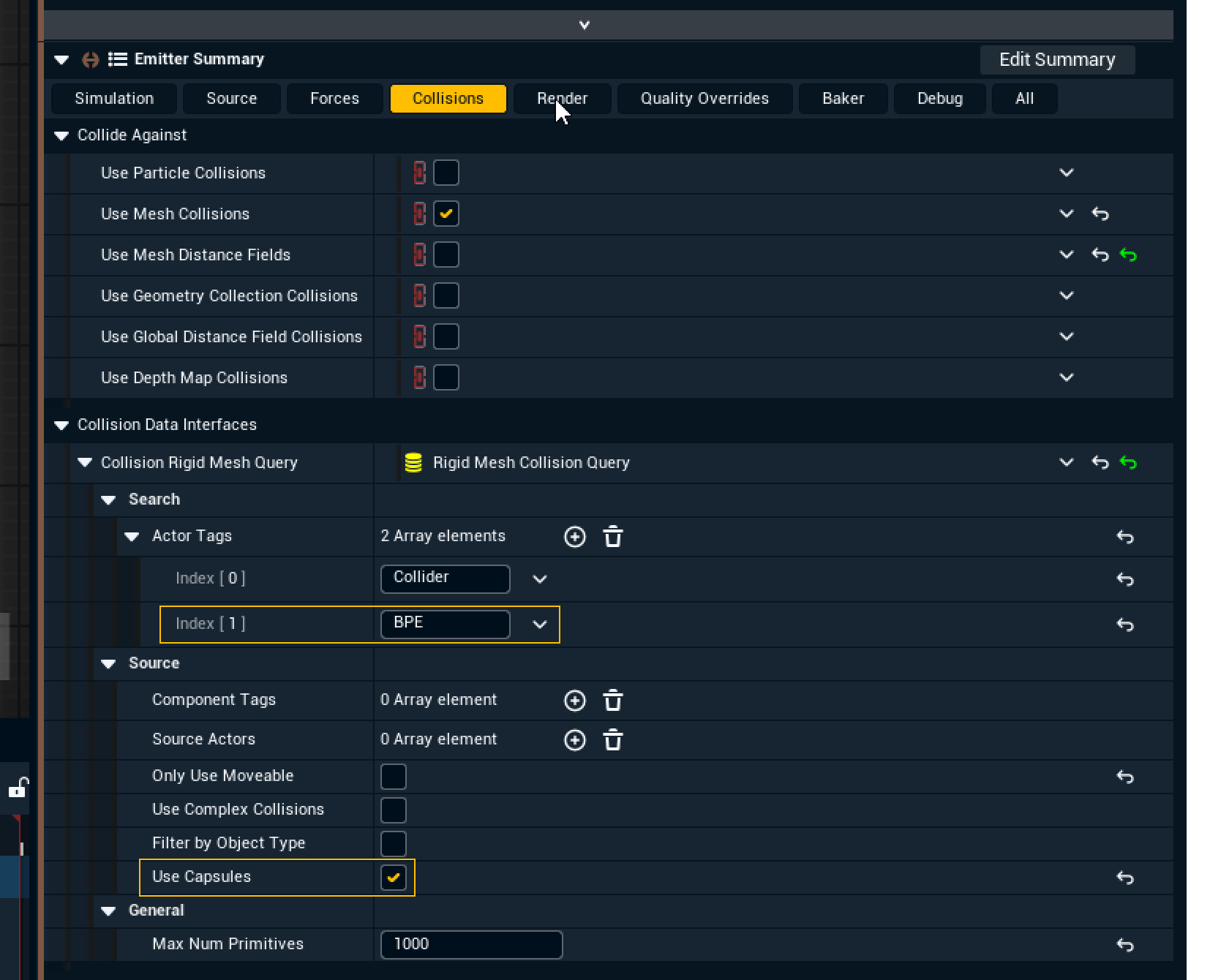Open dropdown for Actor Tags Index 1
The height and width of the screenshot is (980, 1210).
tap(540, 625)
